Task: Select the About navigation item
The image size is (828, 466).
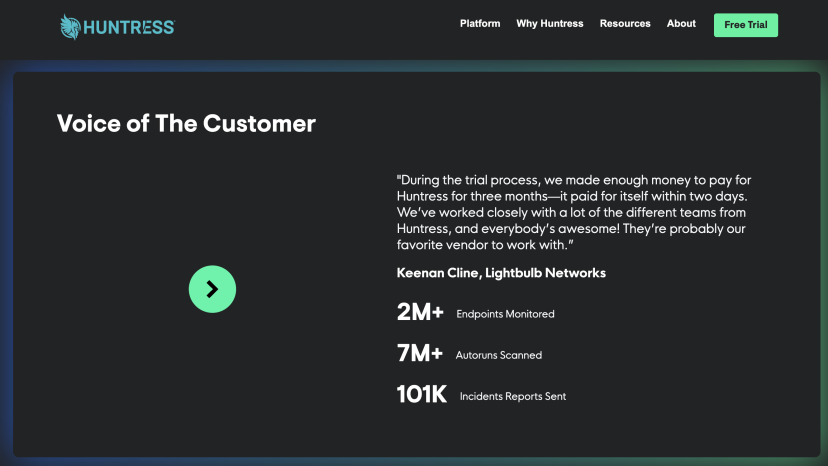Action: [x=681, y=24]
